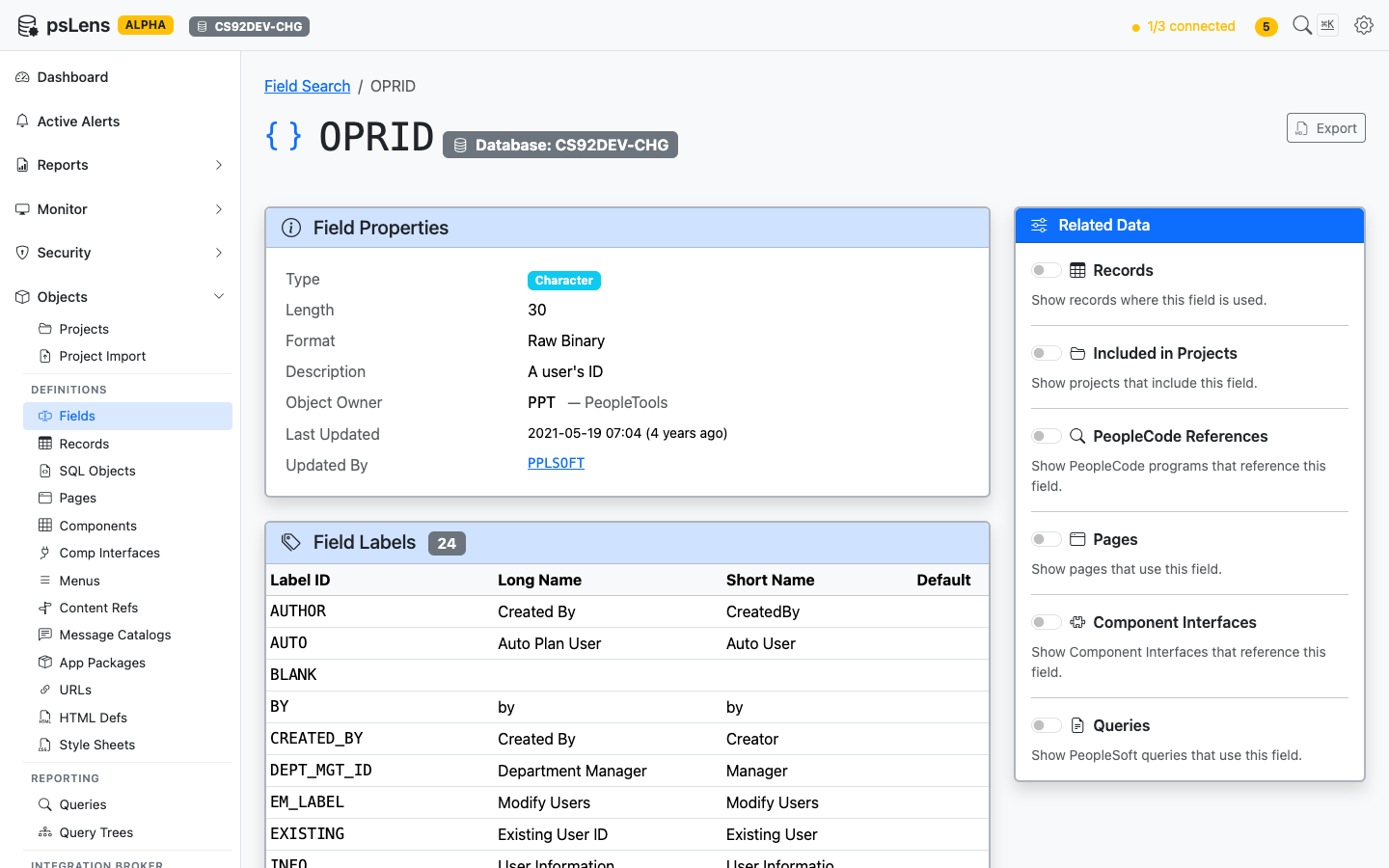
Task: Enable the PeopleCode References toggle
Action: click(x=1047, y=436)
